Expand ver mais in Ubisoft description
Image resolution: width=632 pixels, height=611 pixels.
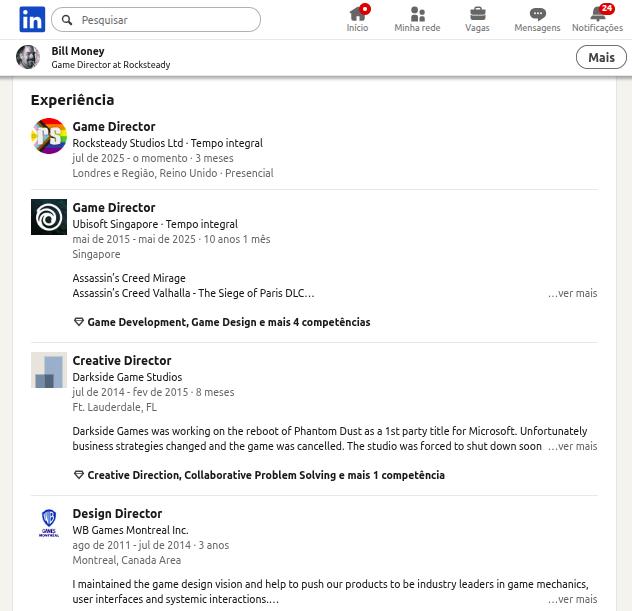tap(572, 293)
